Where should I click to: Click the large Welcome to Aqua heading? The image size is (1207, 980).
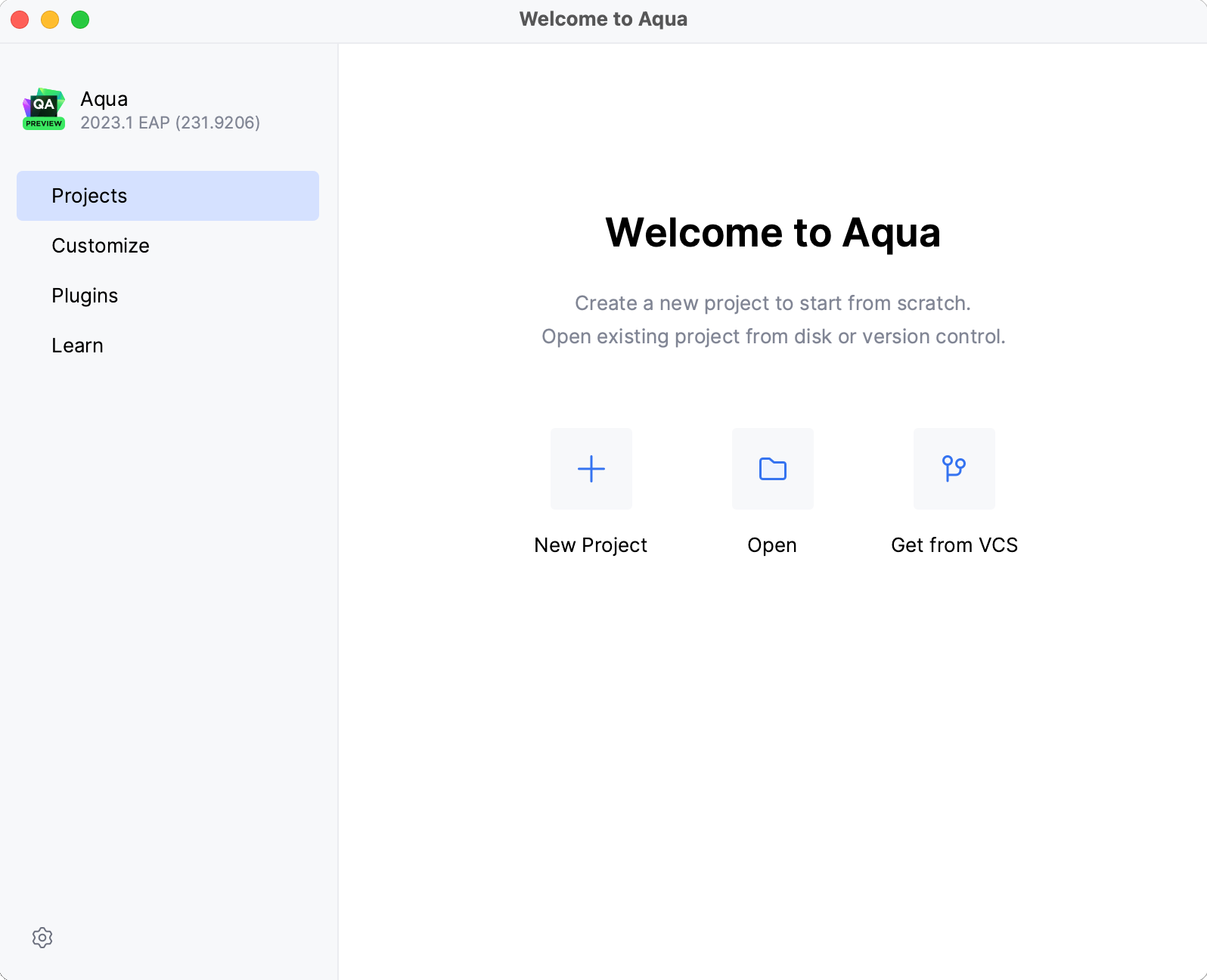point(772,232)
